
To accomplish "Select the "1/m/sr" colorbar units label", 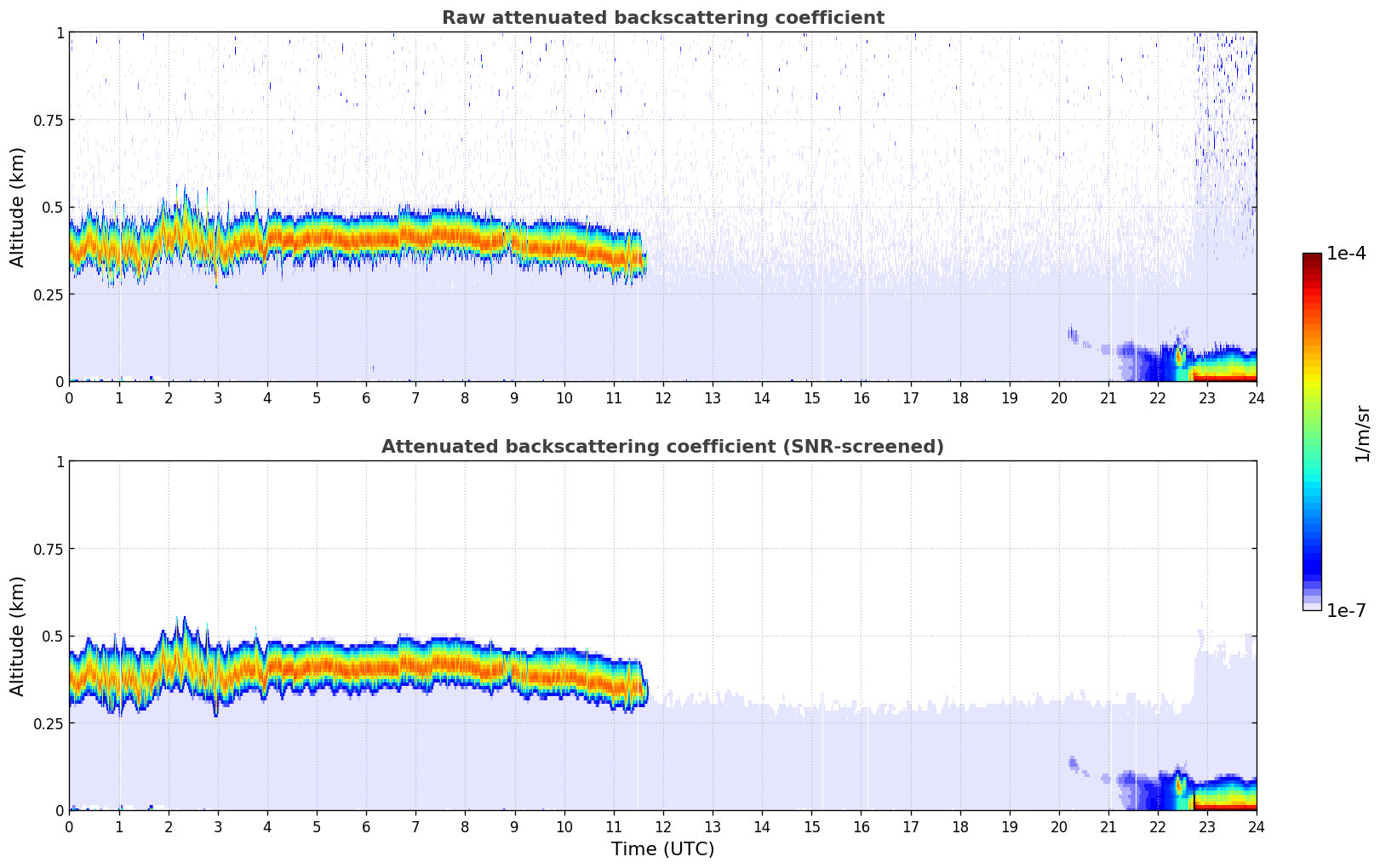I will click(1362, 432).
